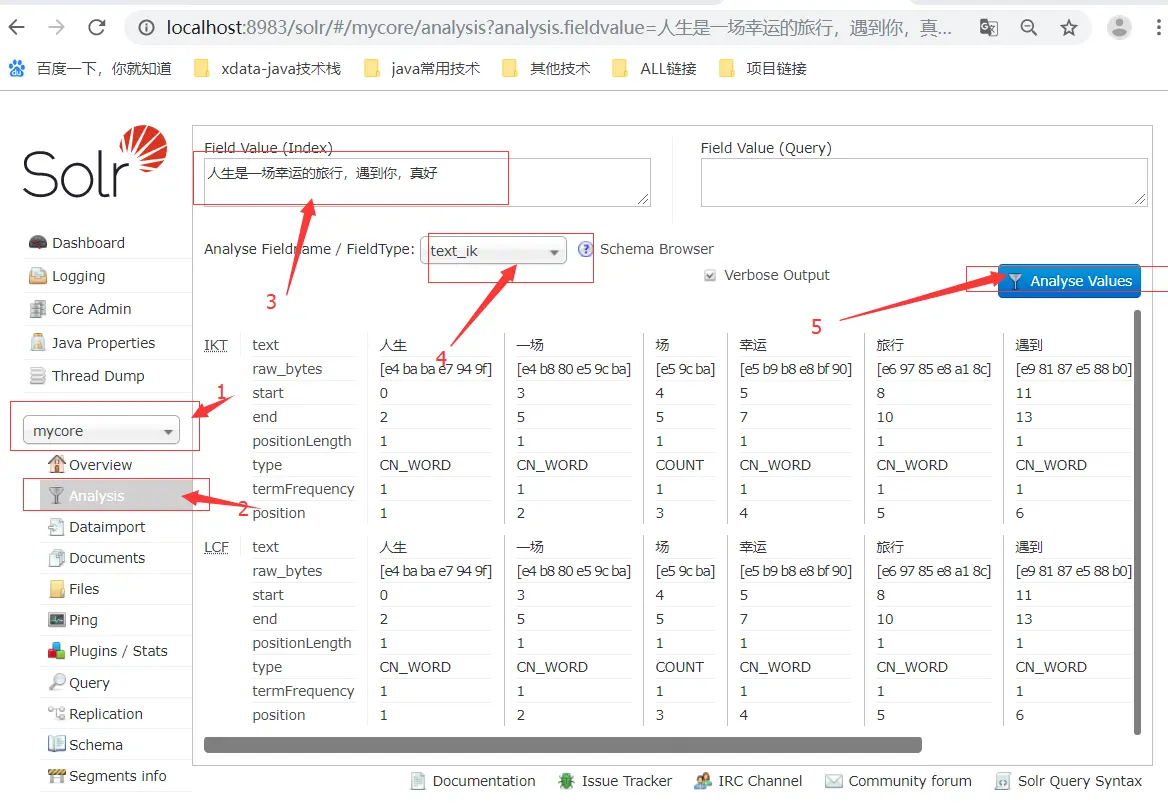
Task: Click the Ping monitor icon
Action: point(57,619)
